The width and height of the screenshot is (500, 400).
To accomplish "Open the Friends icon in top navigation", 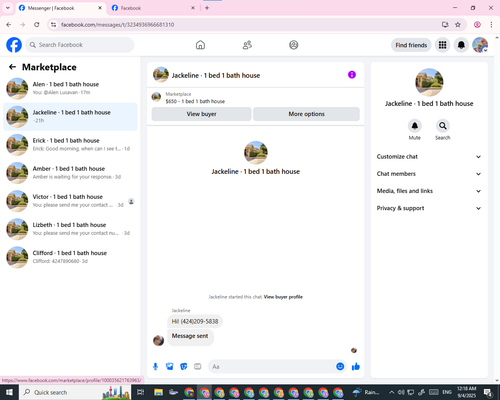I will [247, 45].
